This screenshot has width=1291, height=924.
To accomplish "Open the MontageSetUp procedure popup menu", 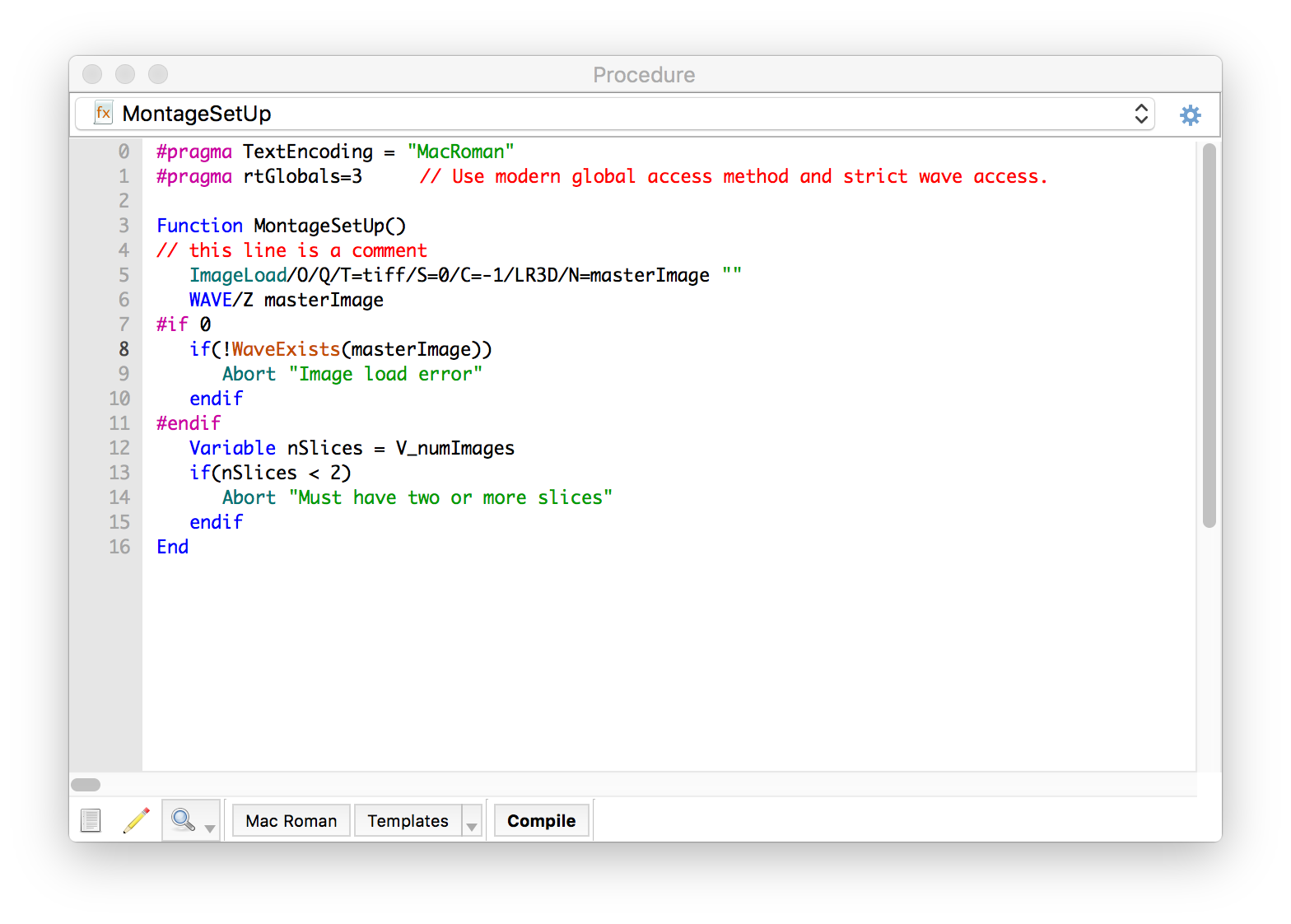I will pos(614,114).
